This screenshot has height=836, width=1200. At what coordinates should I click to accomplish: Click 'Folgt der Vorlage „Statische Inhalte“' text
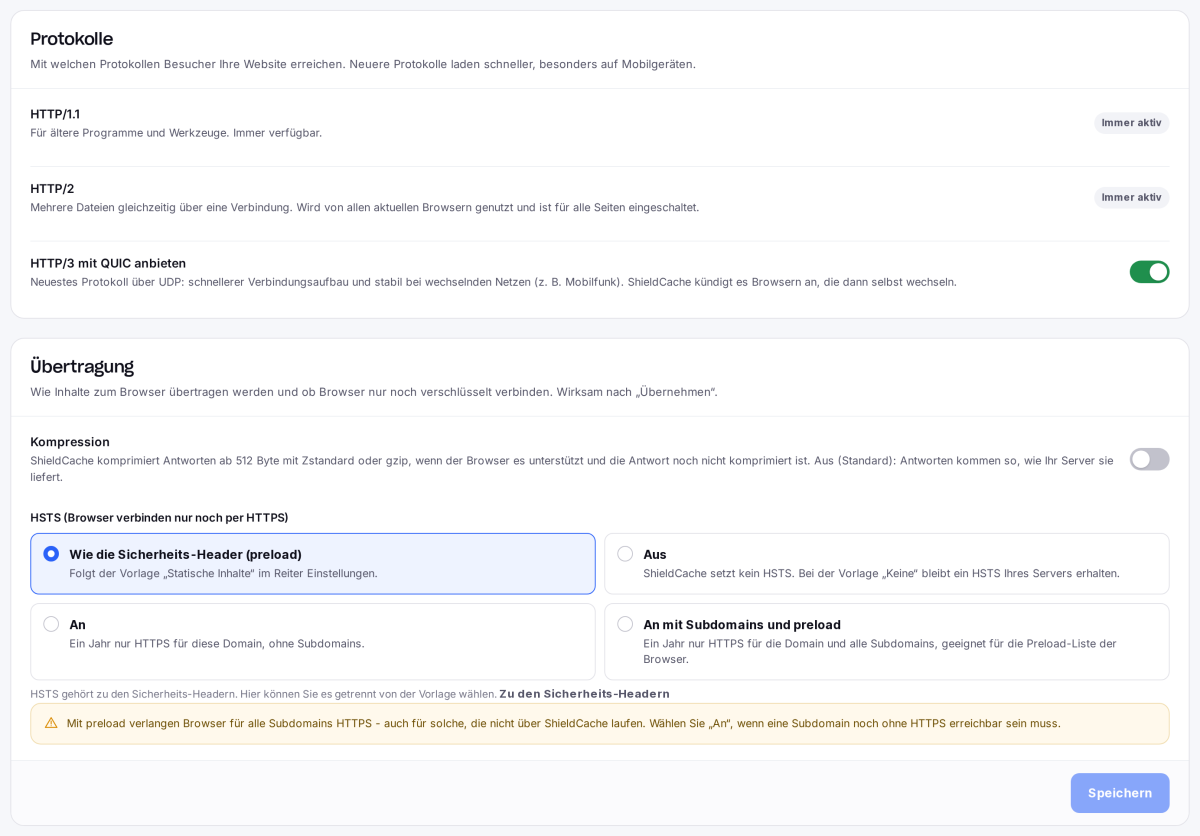pyautogui.click(x=223, y=574)
